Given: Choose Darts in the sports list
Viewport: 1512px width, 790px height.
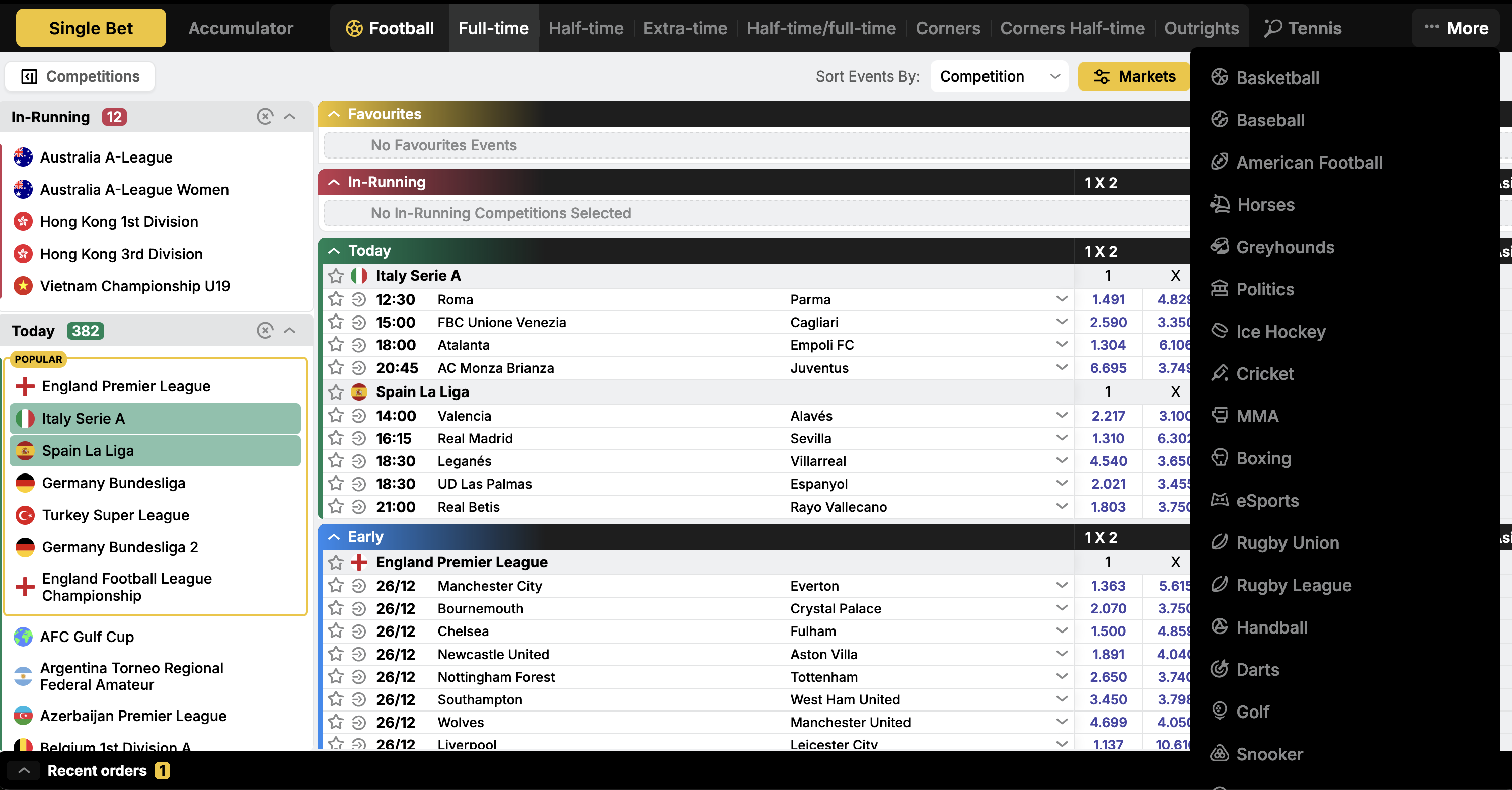Looking at the screenshot, I should pyautogui.click(x=1257, y=669).
